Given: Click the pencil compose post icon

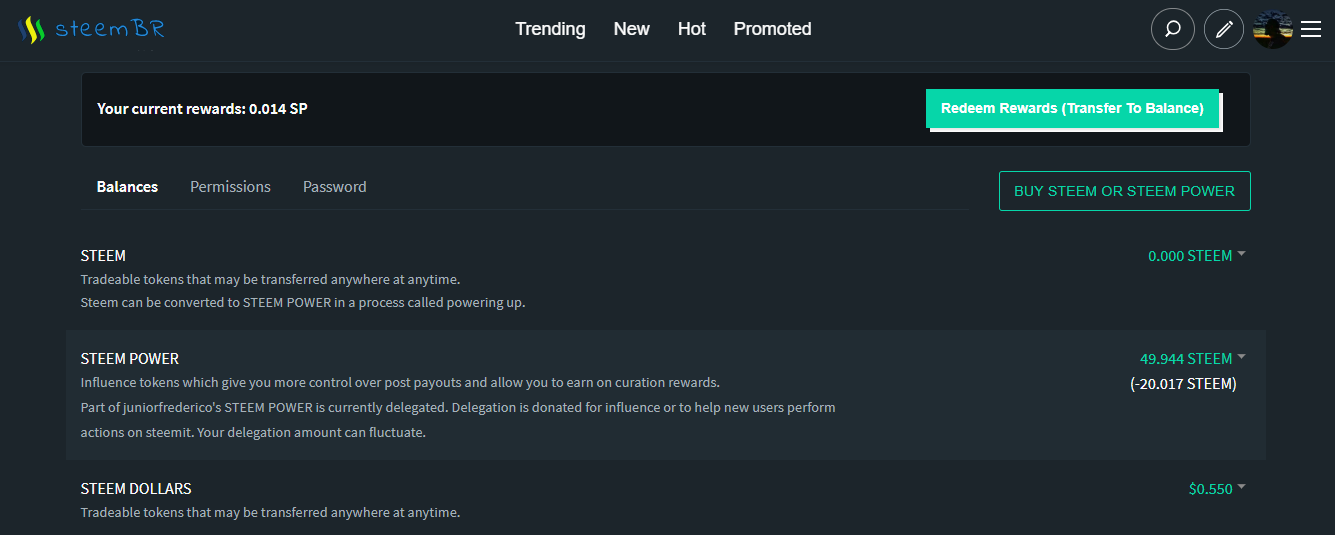Looking at the screenshot, I should [1224, 29].
